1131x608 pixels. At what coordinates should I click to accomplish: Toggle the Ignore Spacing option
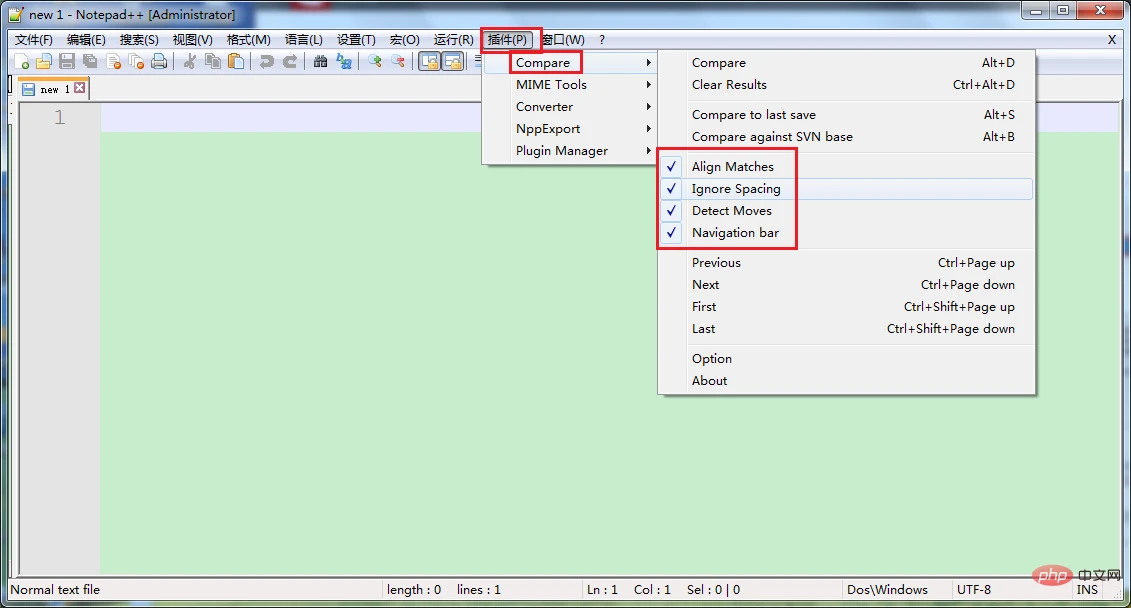tap(736, 189)
